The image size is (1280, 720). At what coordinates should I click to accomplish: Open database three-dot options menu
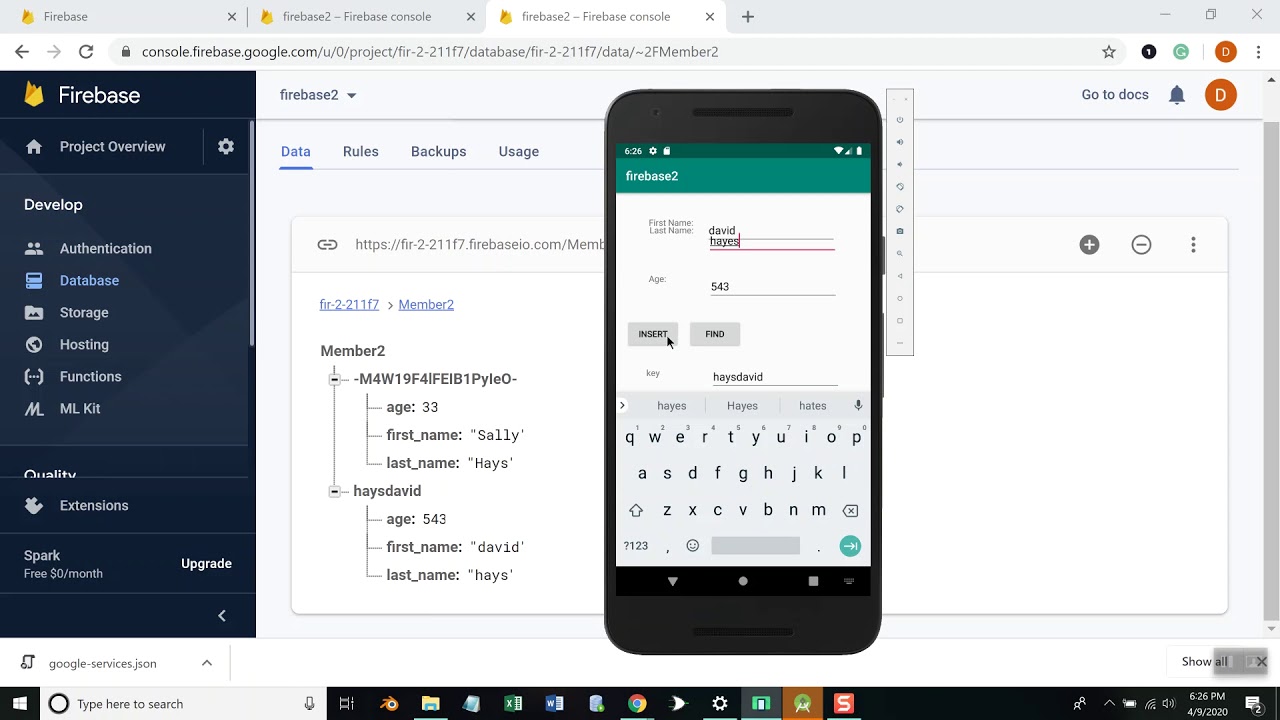click(x=1193, y=245)
